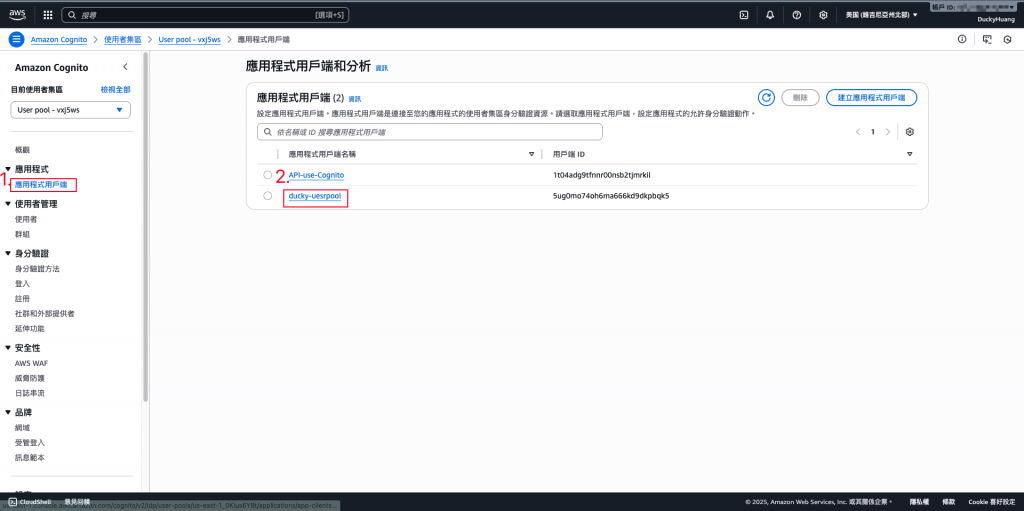Click the sidebar vertical scrollbar
Viewport: 1024px width, 511px height.
[146, 229]
